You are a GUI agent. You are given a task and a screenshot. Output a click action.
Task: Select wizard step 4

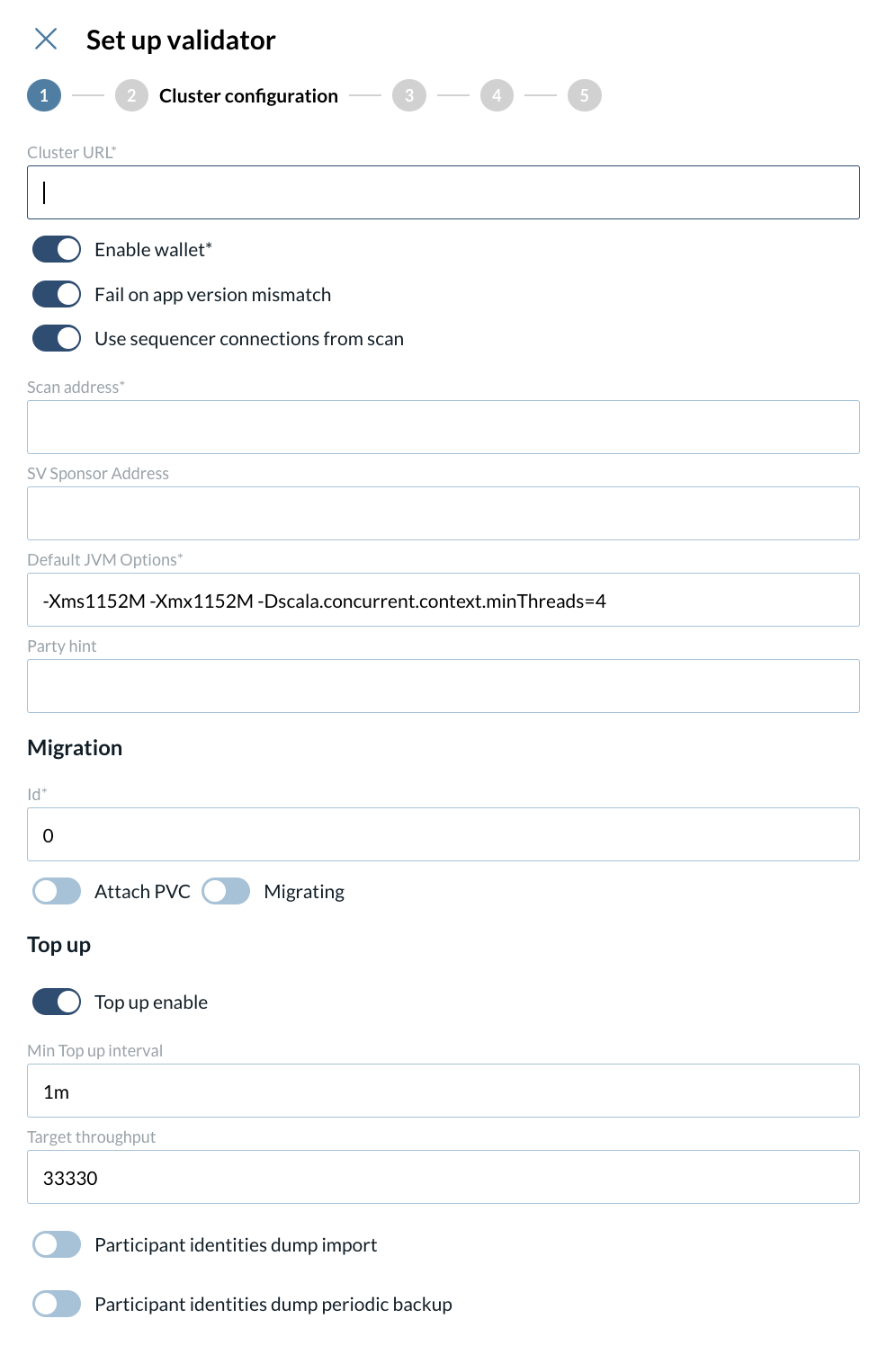pyautogui.click(x=497, y=94)
